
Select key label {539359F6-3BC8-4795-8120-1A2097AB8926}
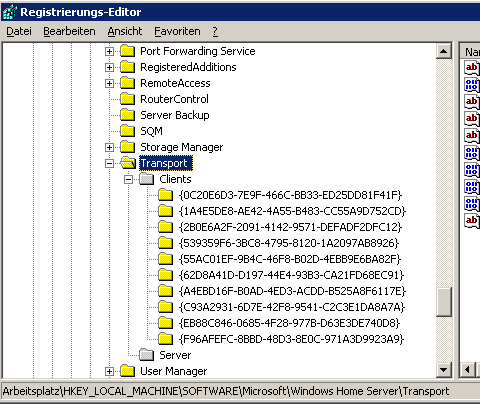click(289, 243)
